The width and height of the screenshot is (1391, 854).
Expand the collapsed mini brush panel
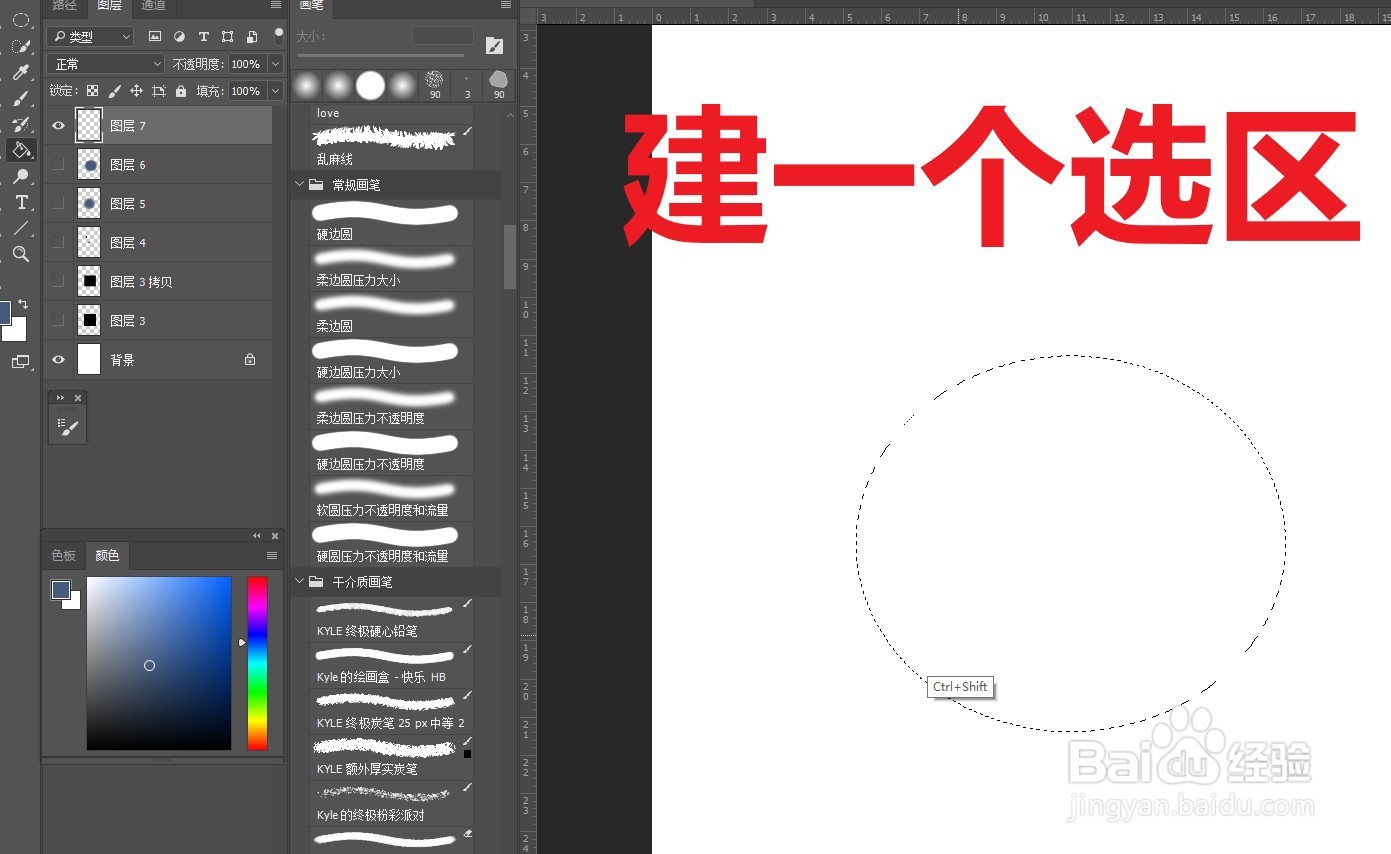(60, 398)
